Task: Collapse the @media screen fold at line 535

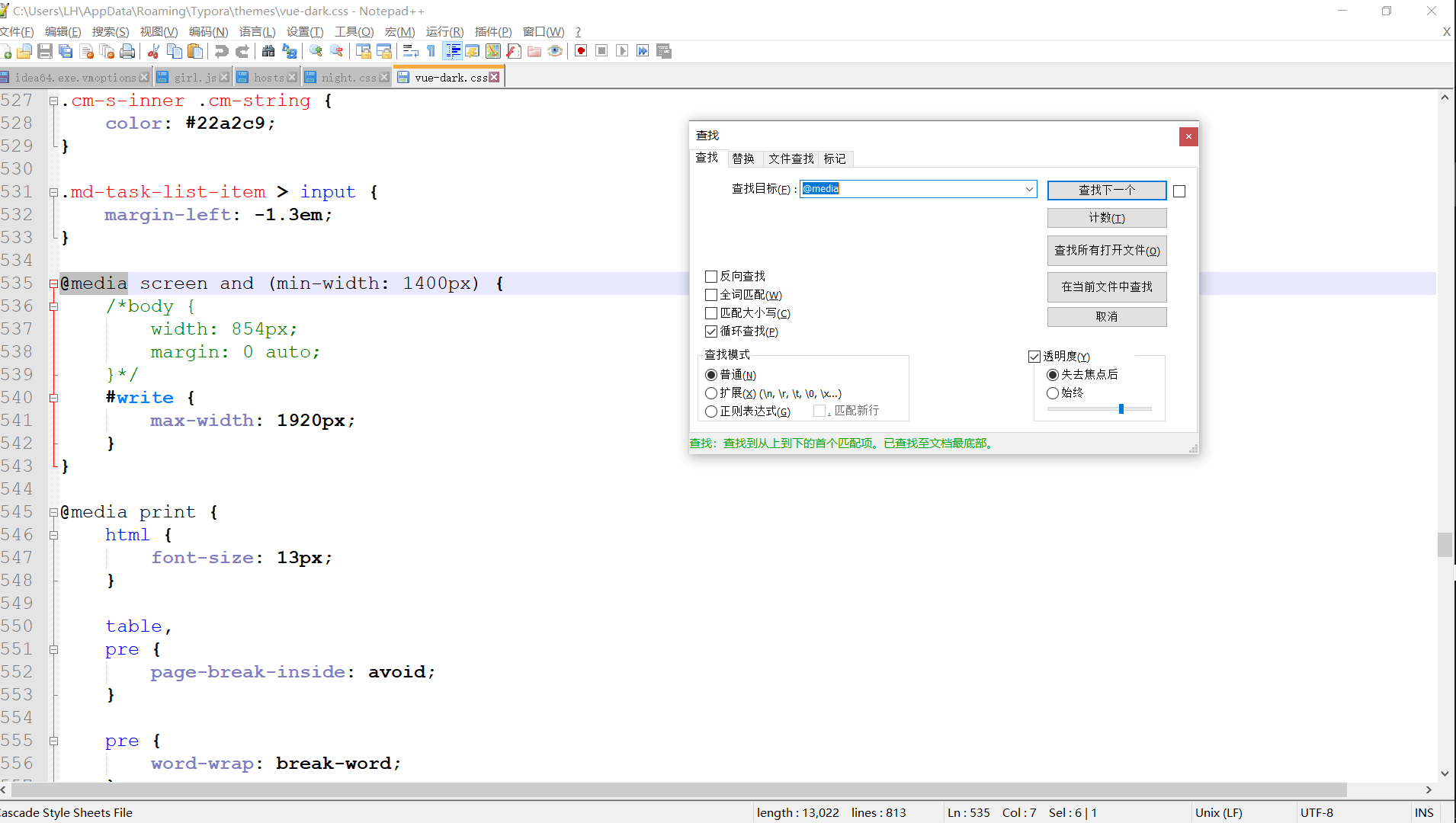Action: click(53, 283)
